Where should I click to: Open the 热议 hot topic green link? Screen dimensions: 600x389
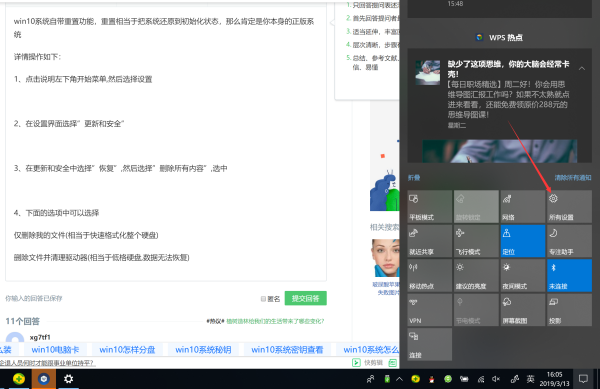(275, 321)
